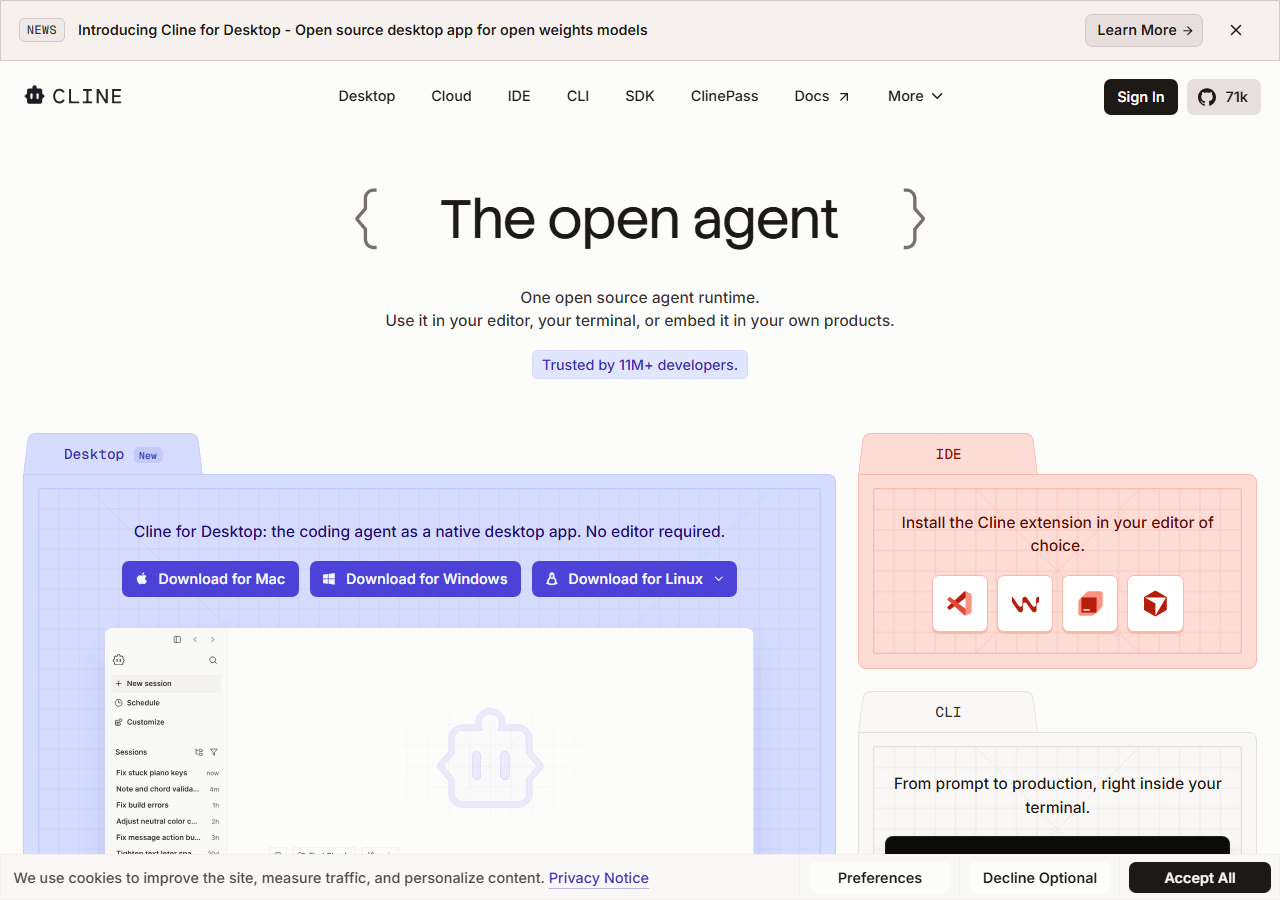Open cookie Preferences
Screen dimensions: 1280x900
pos(880,878)
